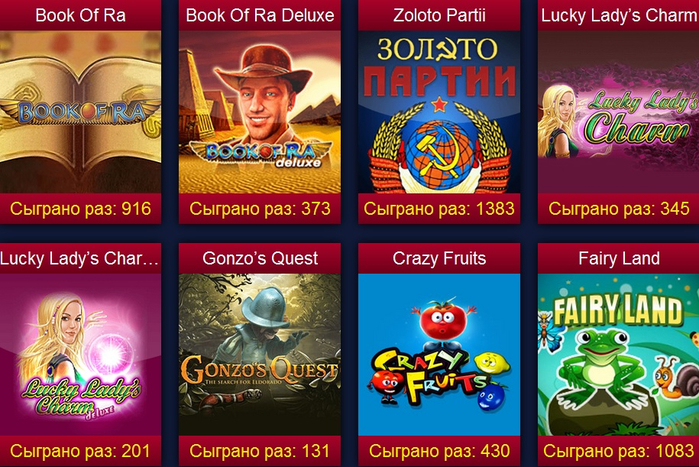Click the Fairy Land title label

(619, 258)
